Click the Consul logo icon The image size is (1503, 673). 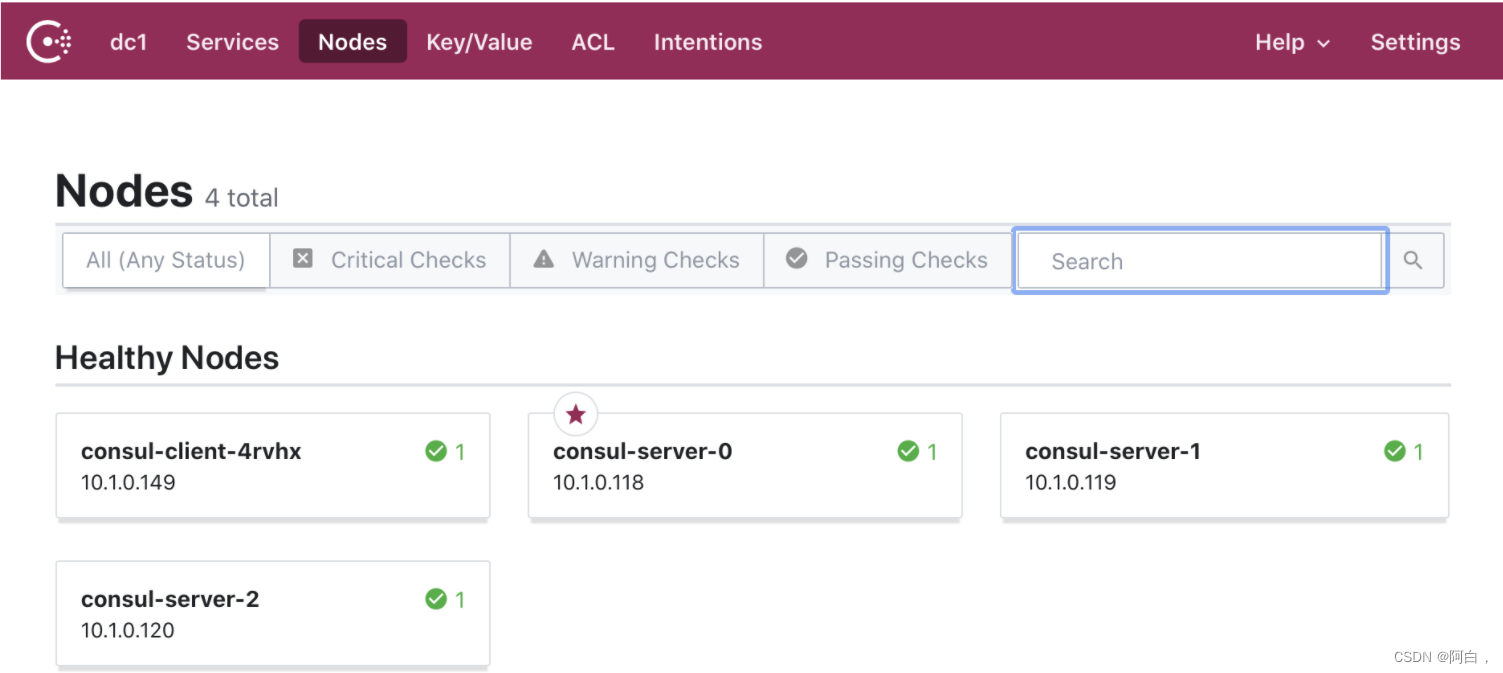(49, 42)
